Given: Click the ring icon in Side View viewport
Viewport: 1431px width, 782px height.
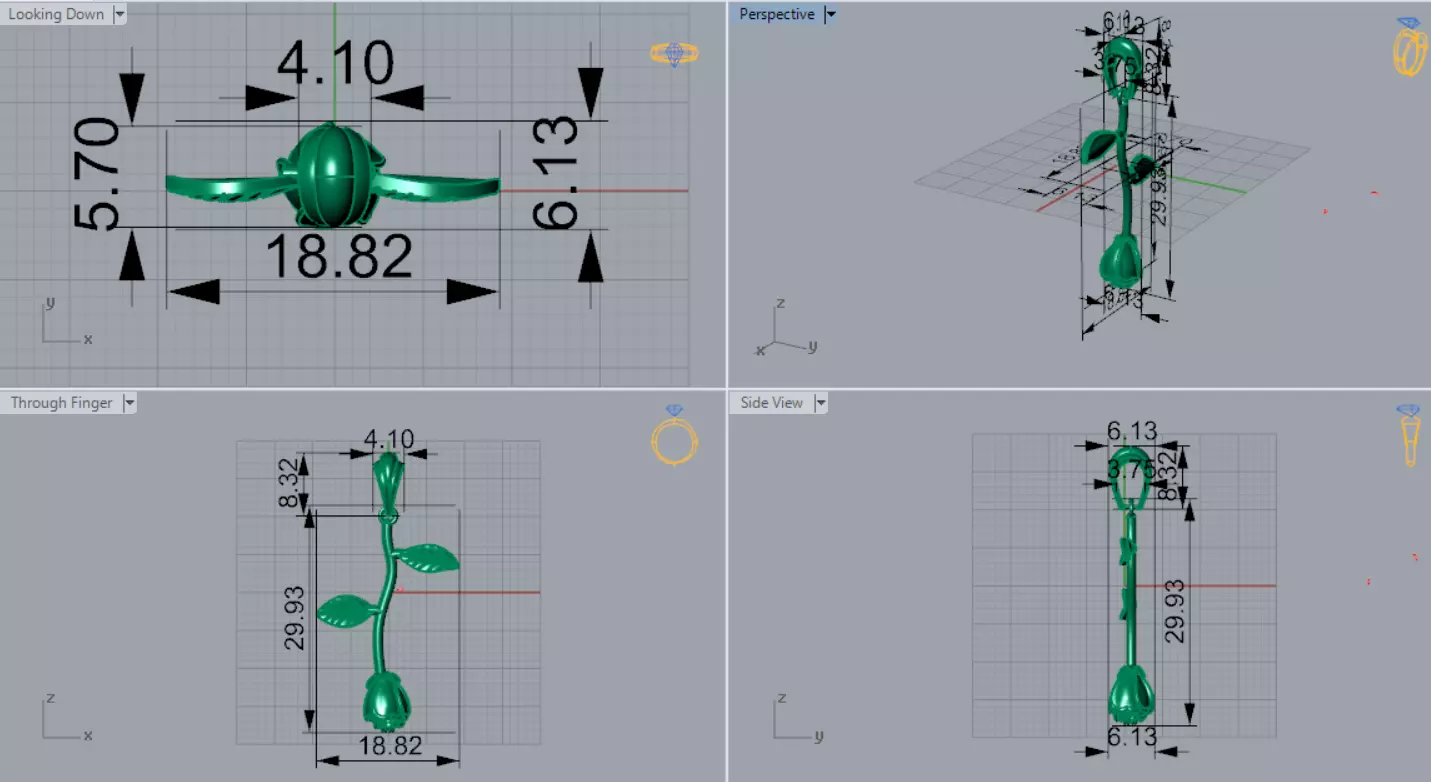Looking at the screenshot, I should pos(1410,435).
